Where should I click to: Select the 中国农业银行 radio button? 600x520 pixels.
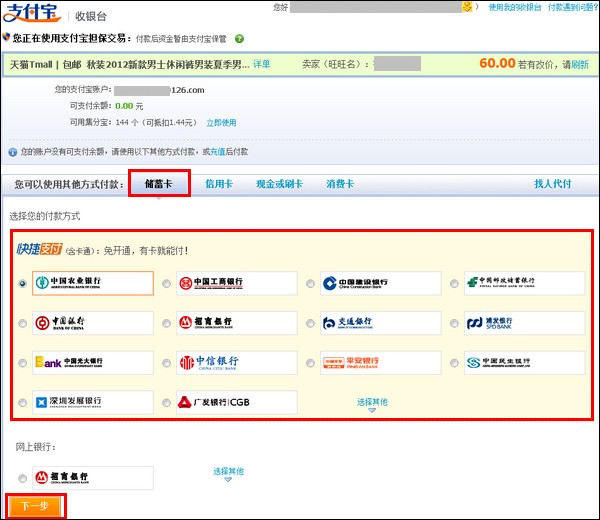(x=22, y=284)
